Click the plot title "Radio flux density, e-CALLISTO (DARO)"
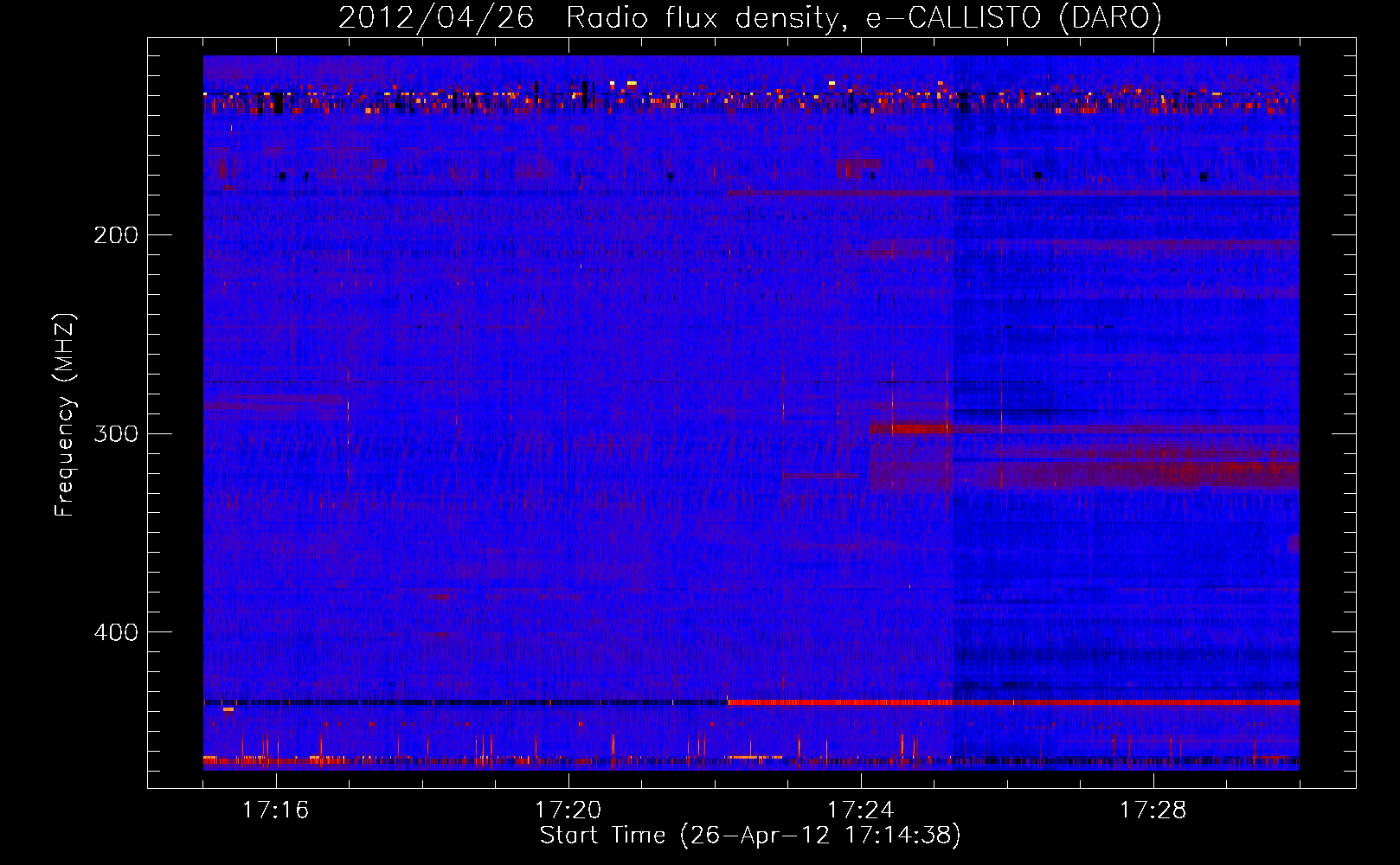 [x=864, y=18]
